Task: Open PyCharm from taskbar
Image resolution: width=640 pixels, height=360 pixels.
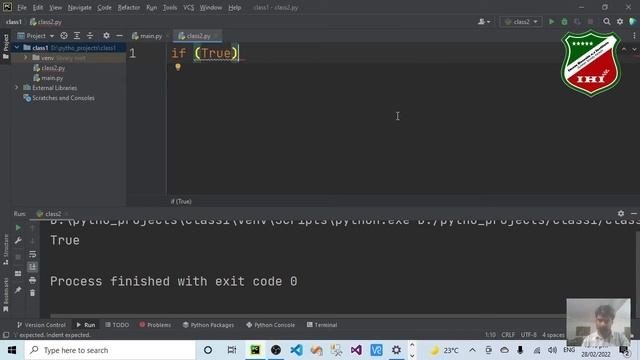Action: click(x=255, y=350)
